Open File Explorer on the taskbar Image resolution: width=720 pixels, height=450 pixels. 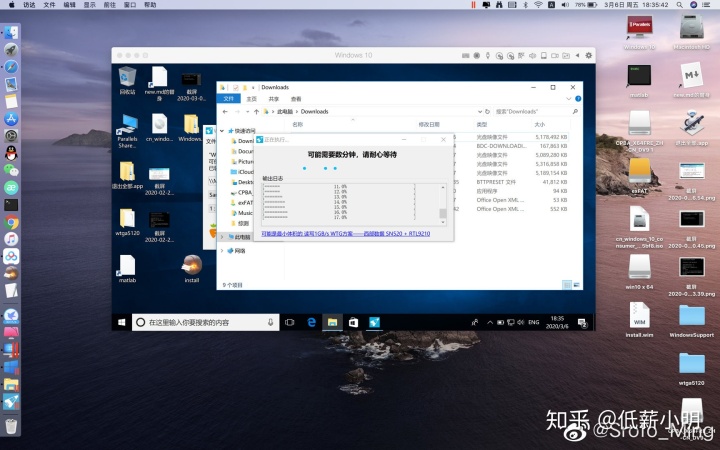coord(332,322)
